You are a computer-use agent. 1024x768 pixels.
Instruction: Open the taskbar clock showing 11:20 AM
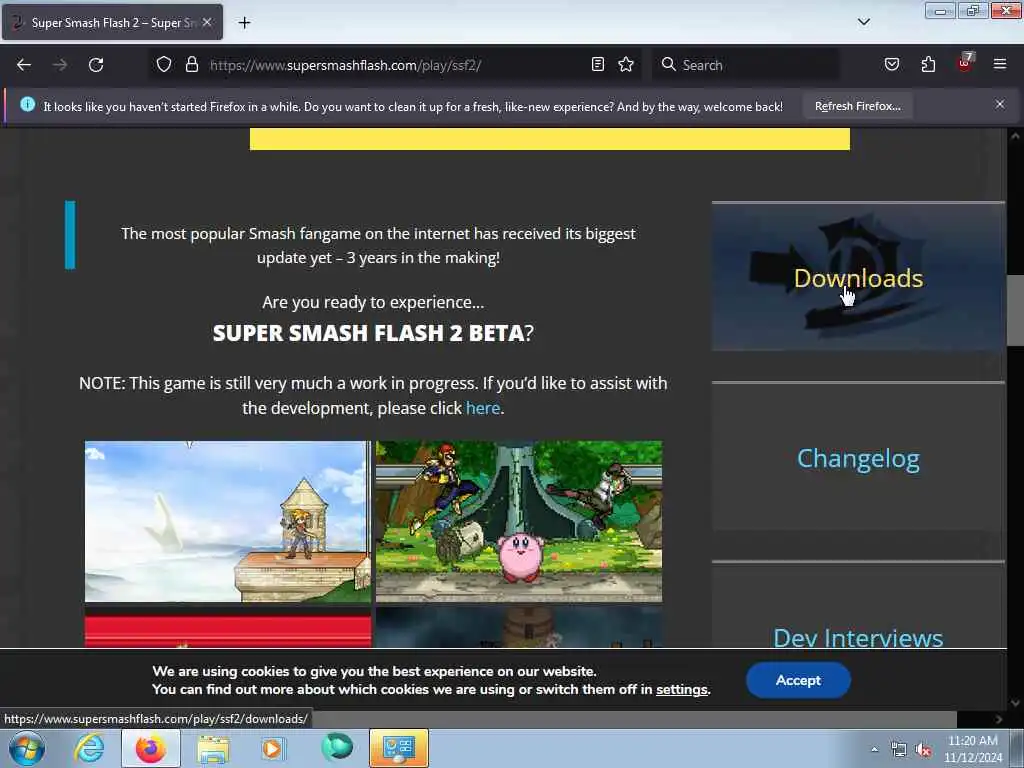tap(972, 749)
